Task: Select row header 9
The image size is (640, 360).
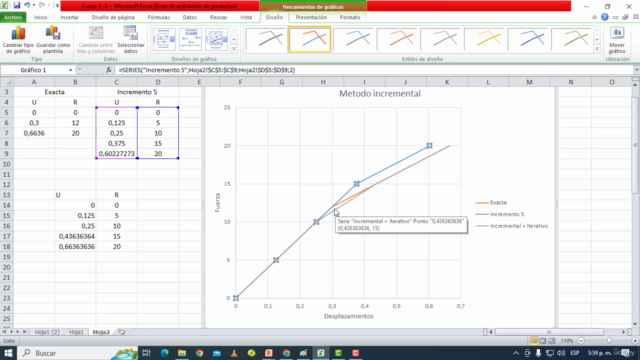Action: [7, 154]
